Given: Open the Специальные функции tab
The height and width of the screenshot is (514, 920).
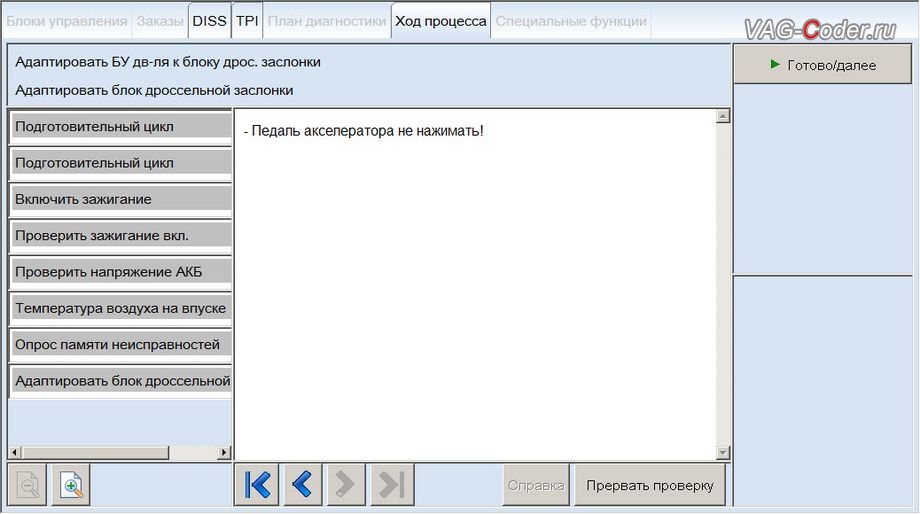Looking at the screenshot, I should coord(571,22).
